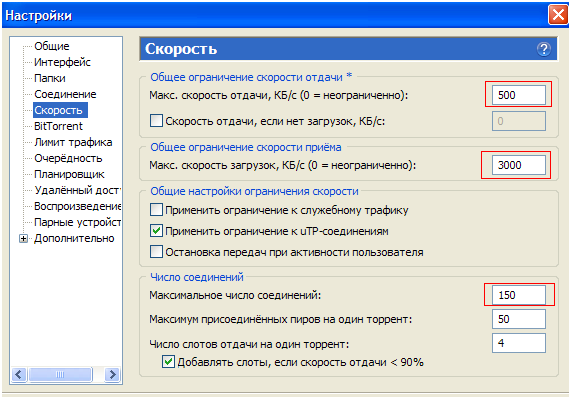This screenshot has height=399, width=571.
Task: Click the peers per torrent field (50)
Action: [x=519, y=319]
